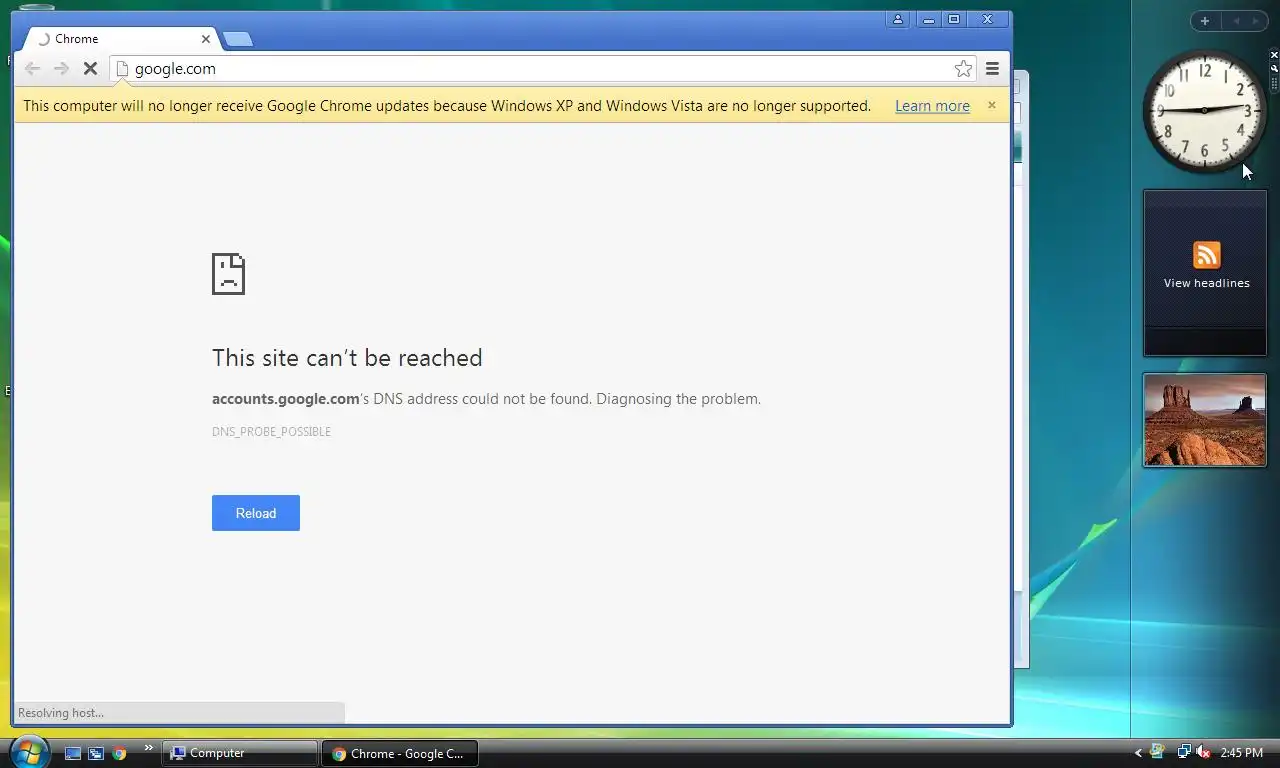1280x768 pixels.
Task: Click sidebar previous gadgets page arrow
Action: pyautogui.click(x=1236, y=21)
